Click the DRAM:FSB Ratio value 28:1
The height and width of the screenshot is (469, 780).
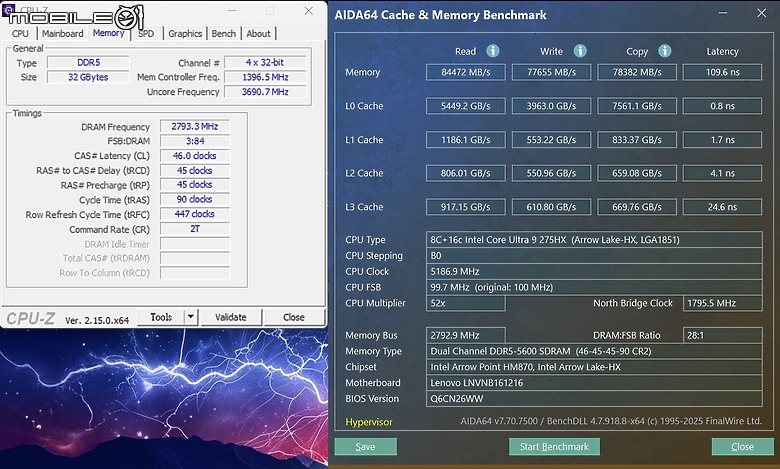click(x=722, y=335)
